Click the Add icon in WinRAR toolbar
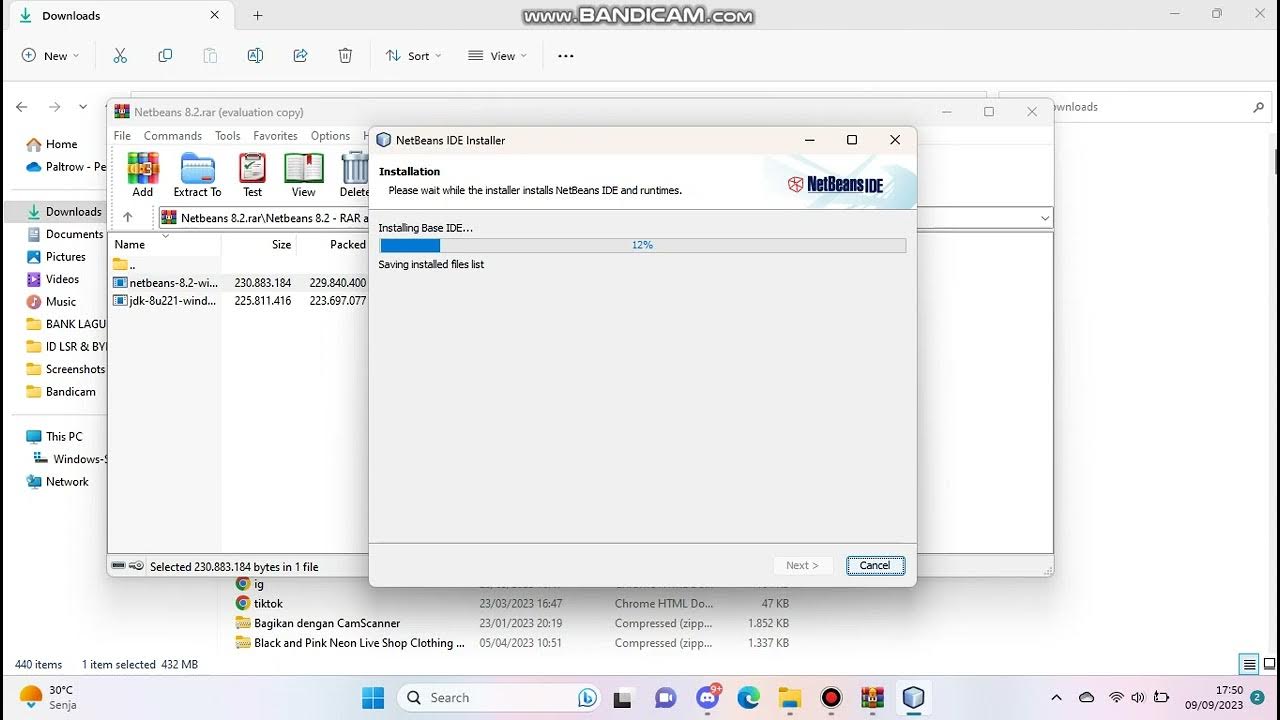Screen dimensions: 1280x720 click(x=143, y=175)
